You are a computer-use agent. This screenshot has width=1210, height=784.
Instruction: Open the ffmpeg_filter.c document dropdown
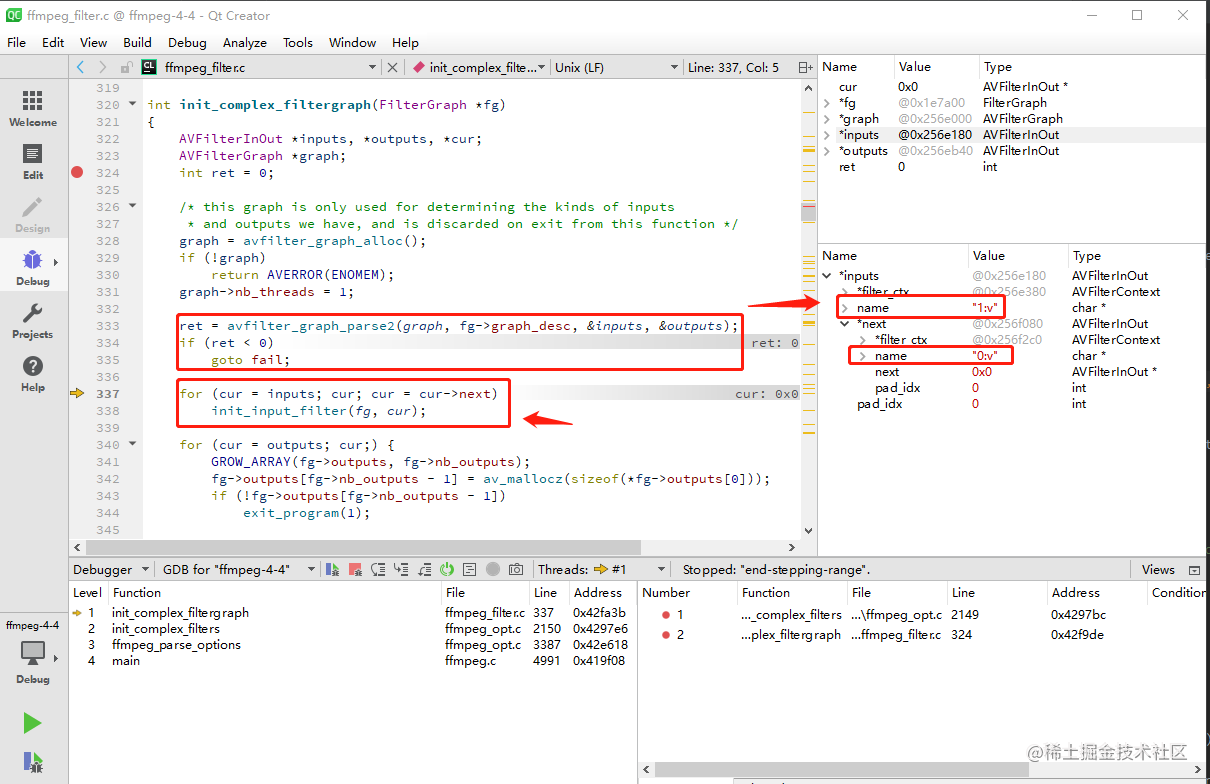point(260,67)
